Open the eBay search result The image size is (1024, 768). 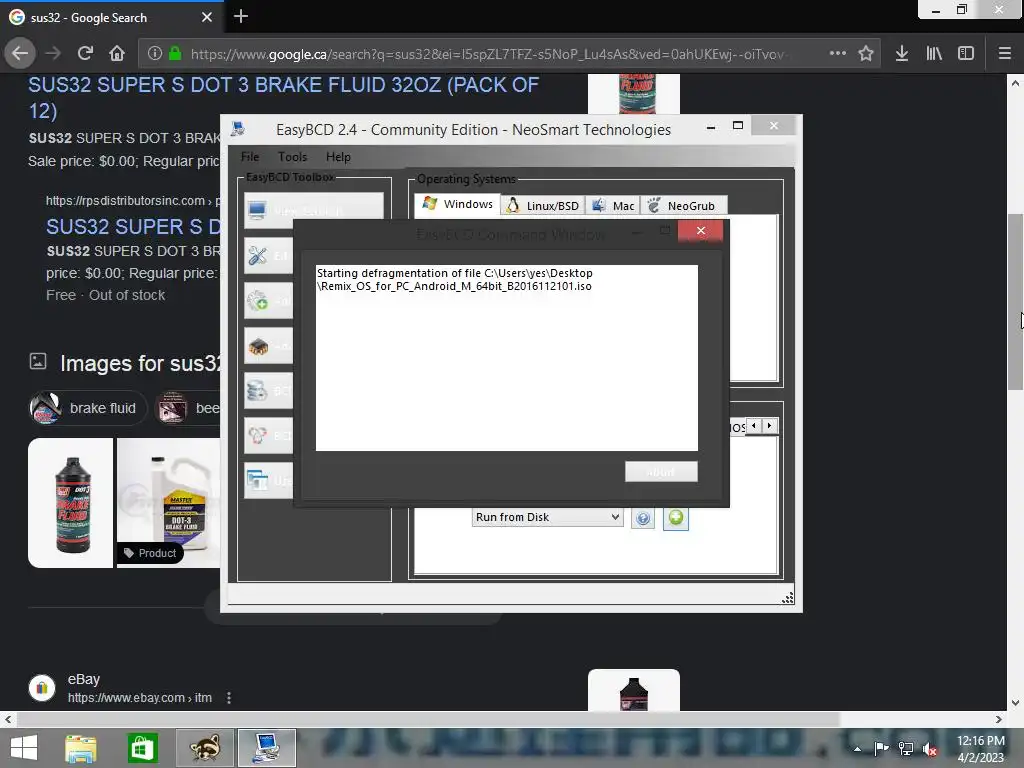[140, 688]
